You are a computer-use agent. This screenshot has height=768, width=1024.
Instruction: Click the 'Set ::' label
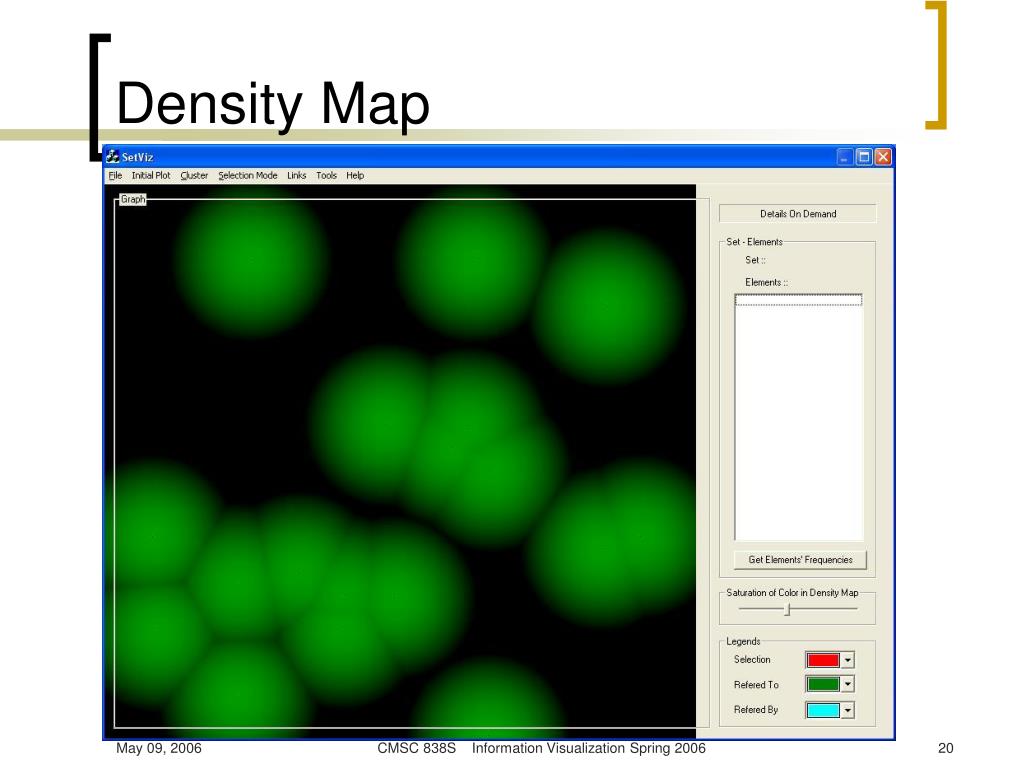(755, 260)
